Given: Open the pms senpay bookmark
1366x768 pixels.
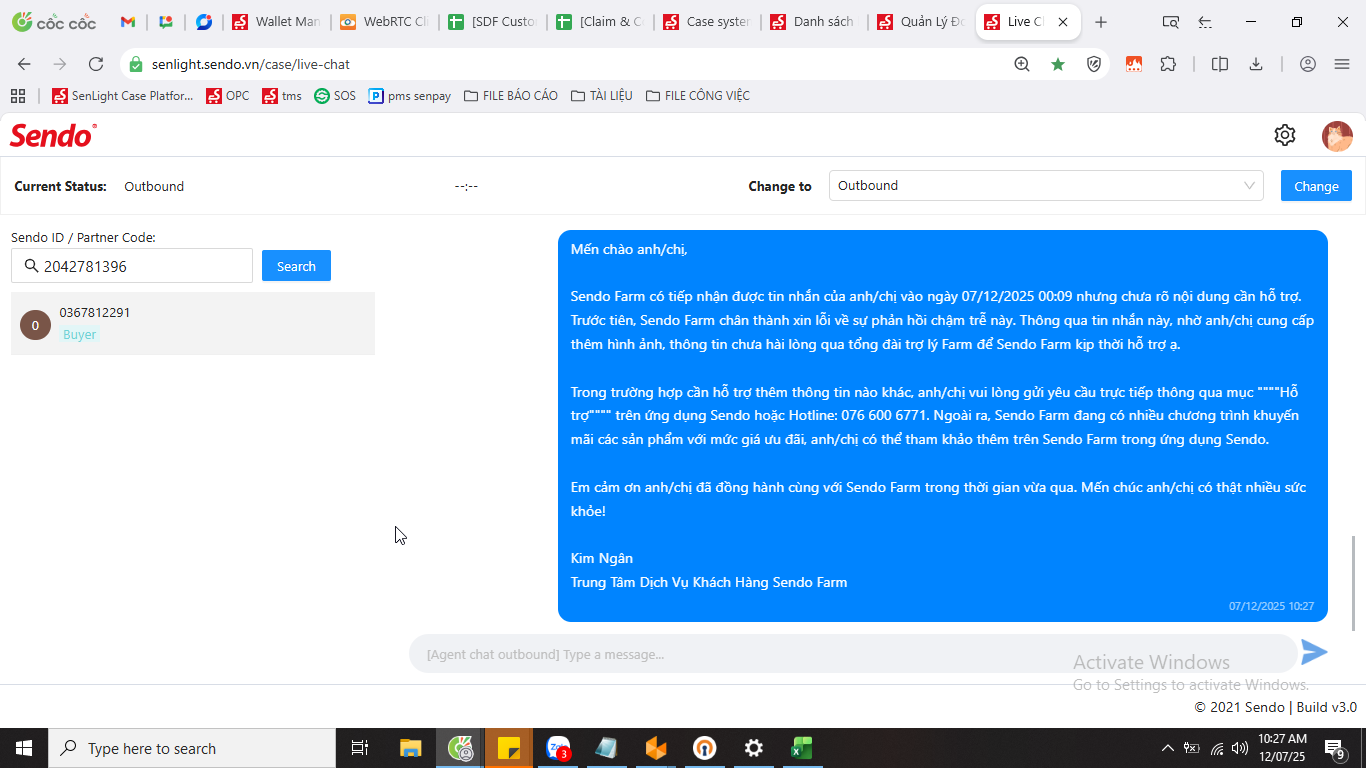Looking at the screenshot, I should click(x=410, y=96).
